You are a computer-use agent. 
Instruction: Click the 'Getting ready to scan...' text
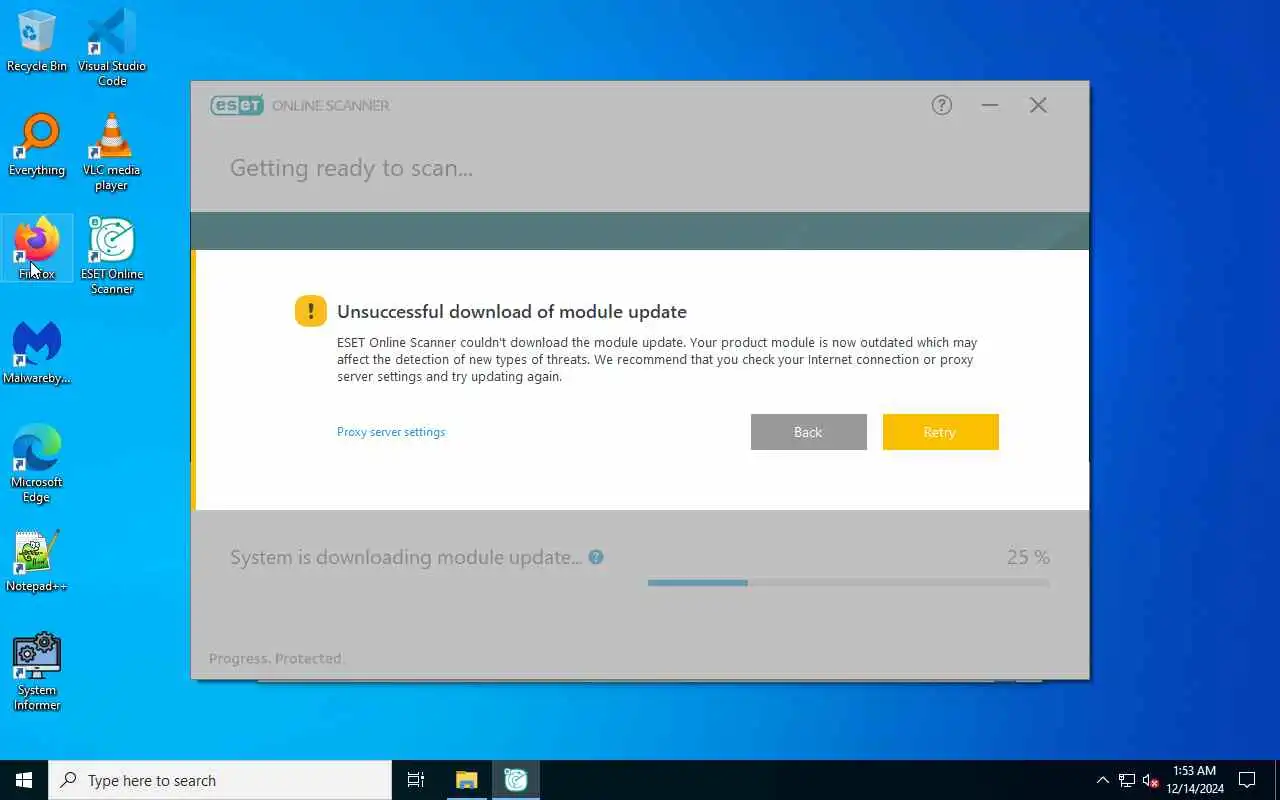tap(351, 168)
